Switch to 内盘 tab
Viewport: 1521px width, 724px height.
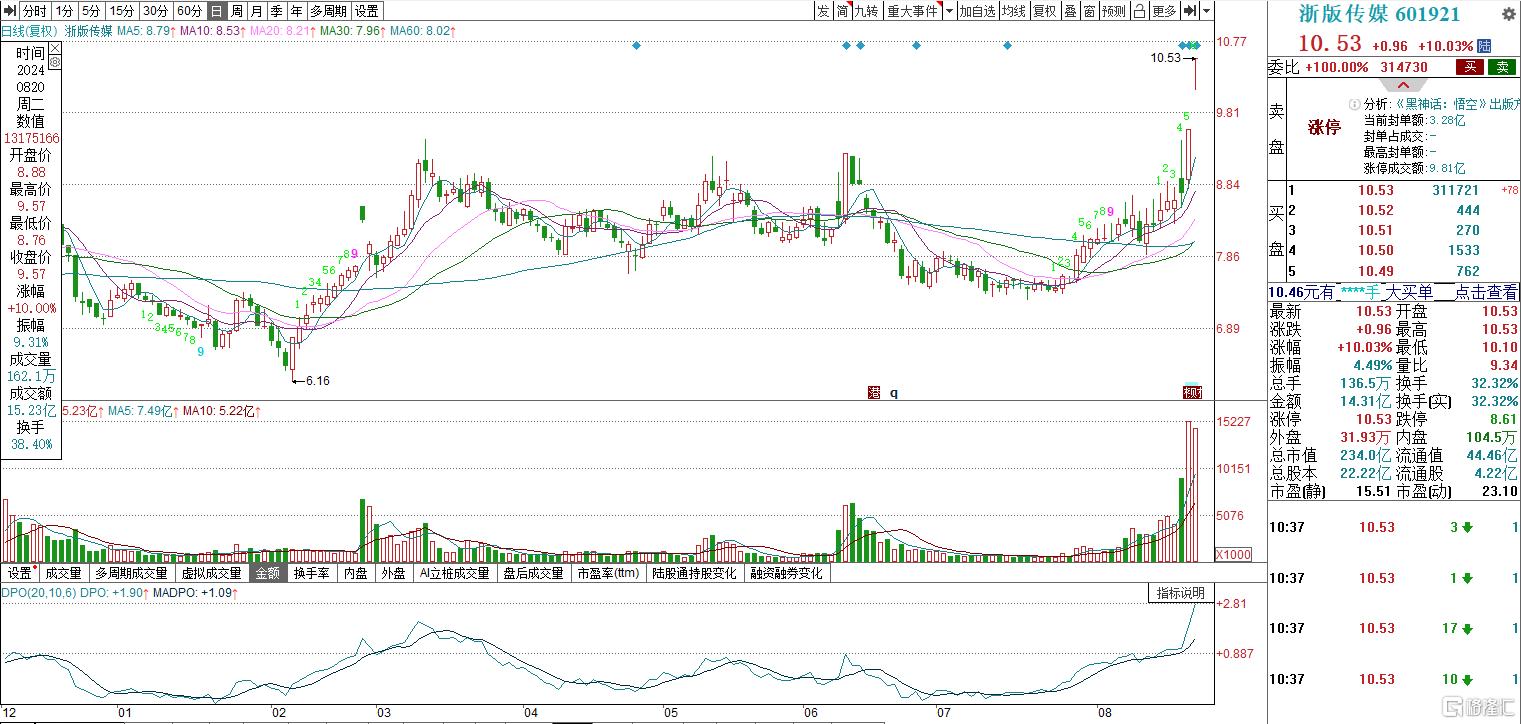[355, 573]
